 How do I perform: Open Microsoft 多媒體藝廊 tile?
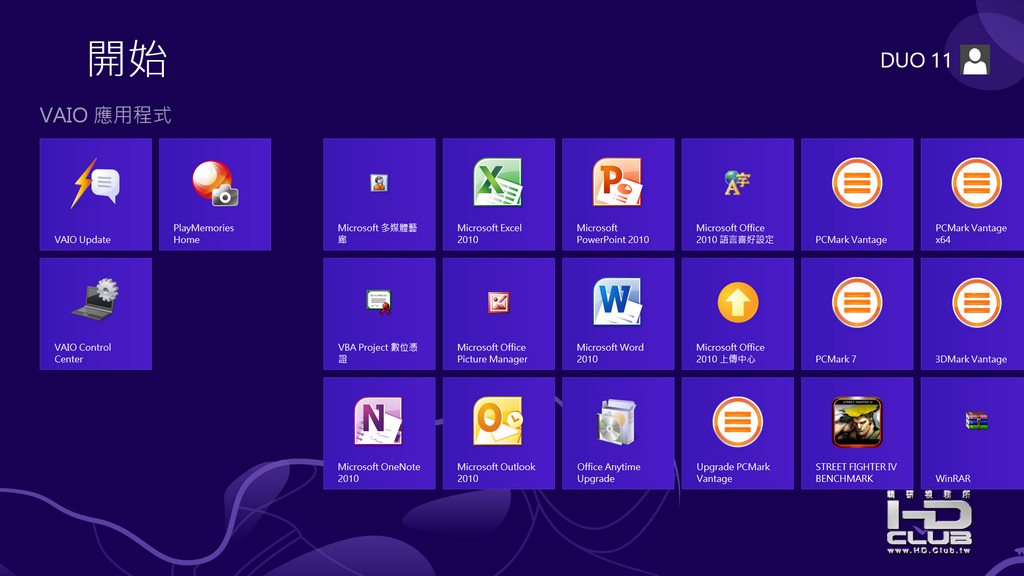point(379,194)
